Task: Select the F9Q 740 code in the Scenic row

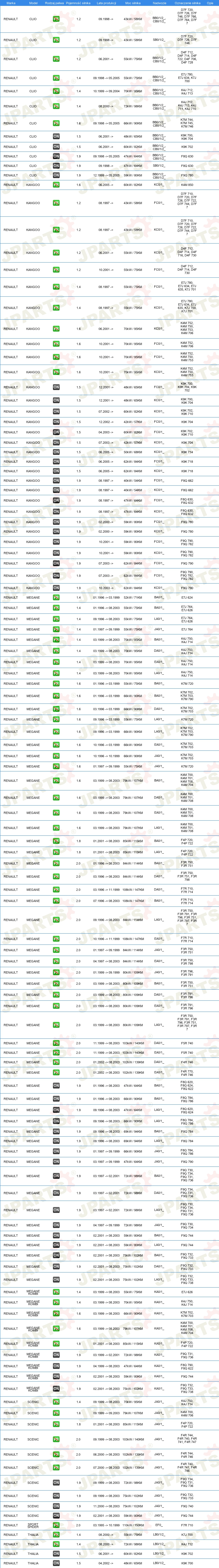Action: click(x=187, y=1506)
